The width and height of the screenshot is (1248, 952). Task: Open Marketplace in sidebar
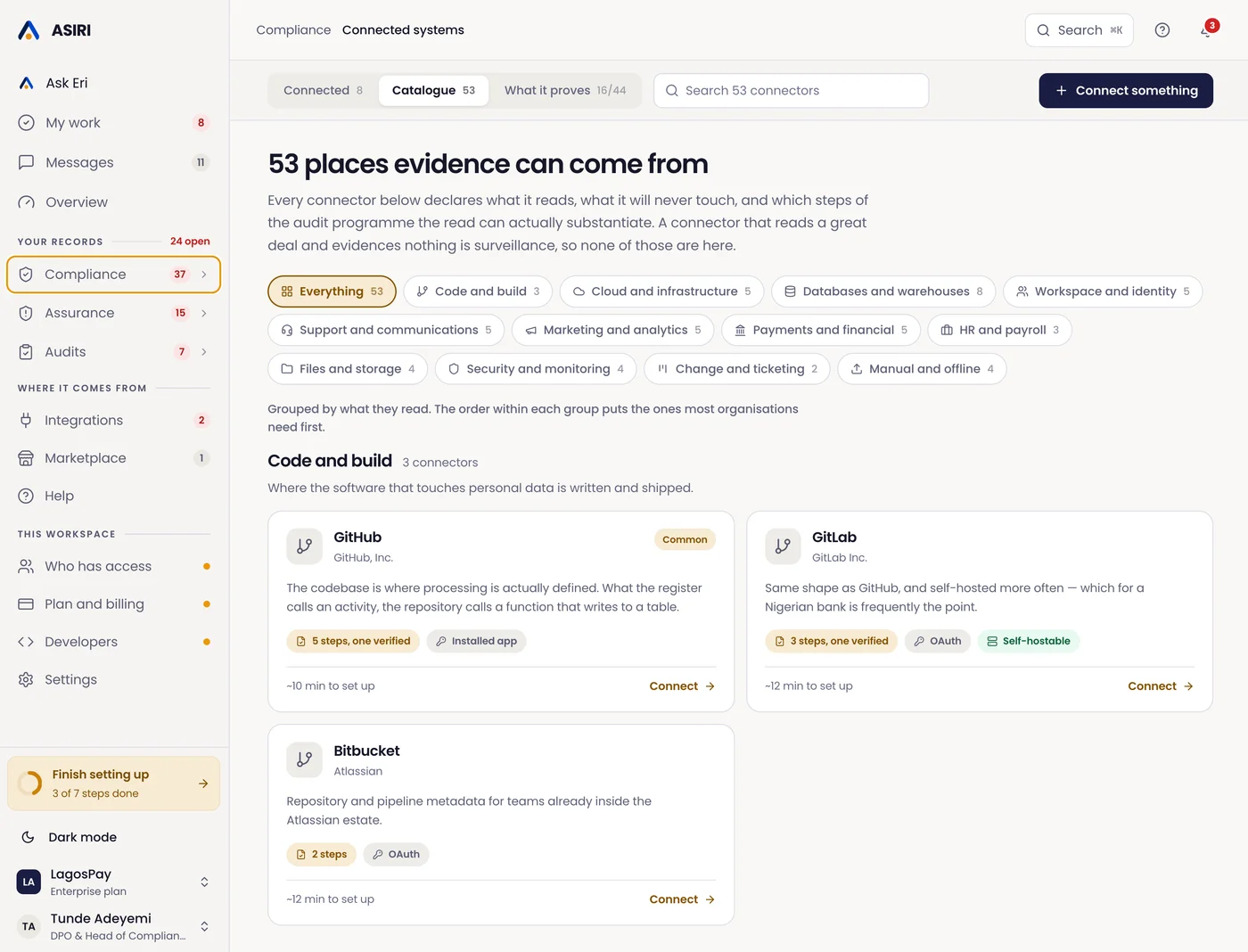113,458
